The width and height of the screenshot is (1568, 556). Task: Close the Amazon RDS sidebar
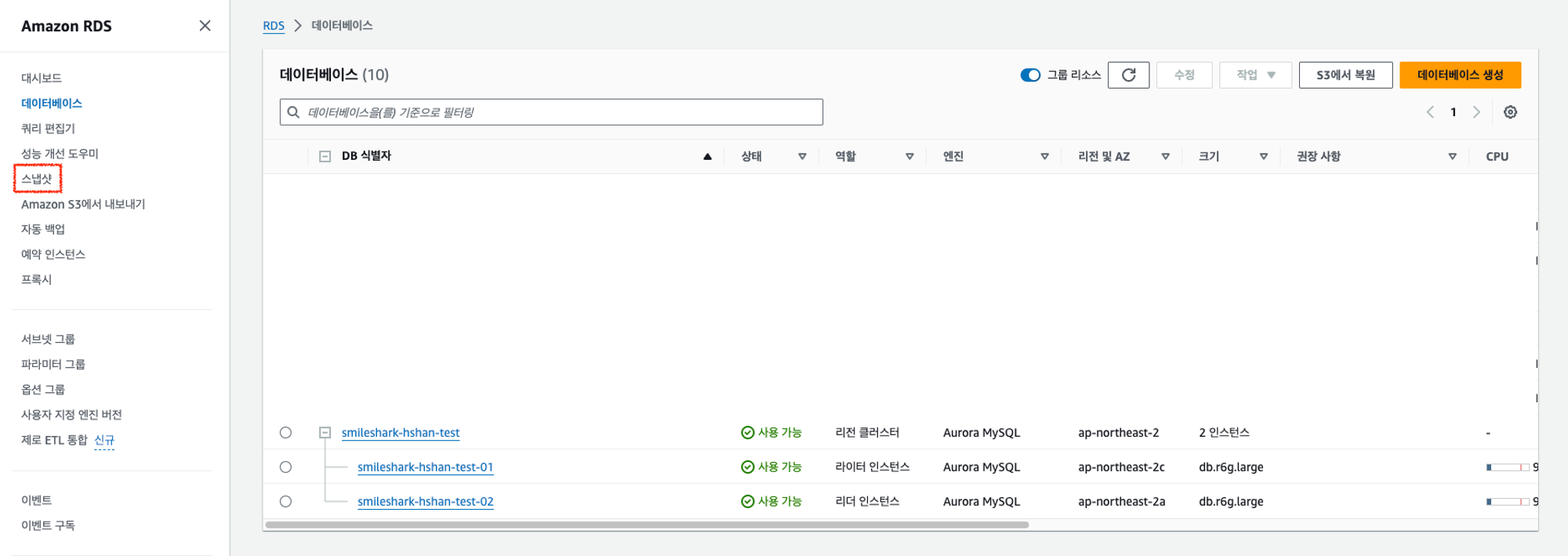(205, 26)
